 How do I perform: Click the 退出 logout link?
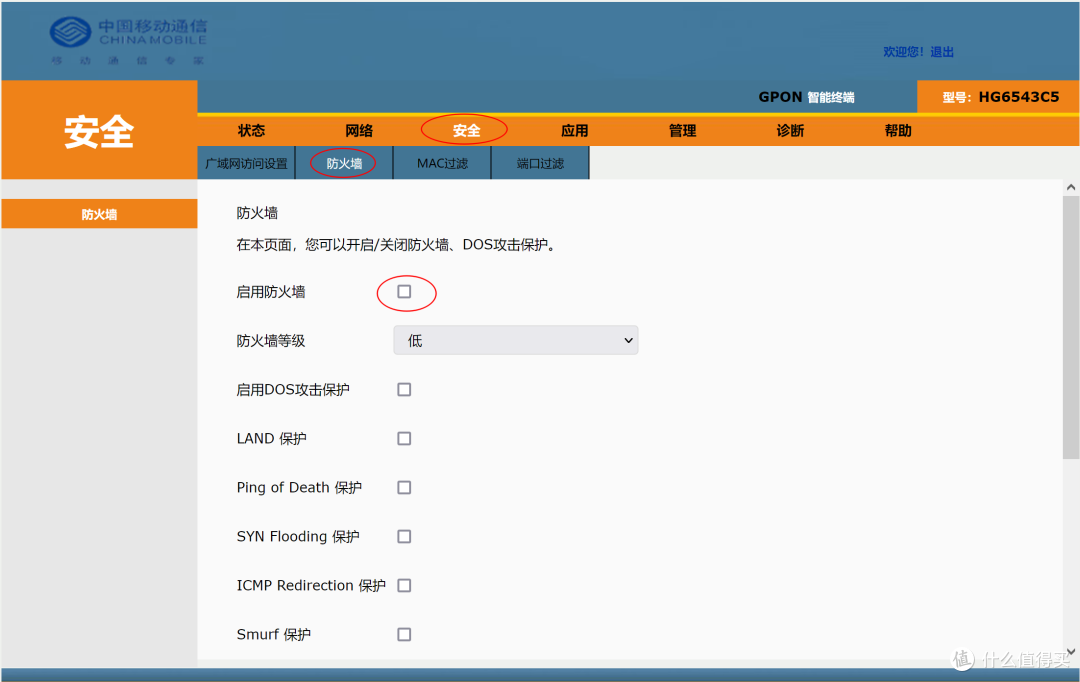(x=942, y=51)
